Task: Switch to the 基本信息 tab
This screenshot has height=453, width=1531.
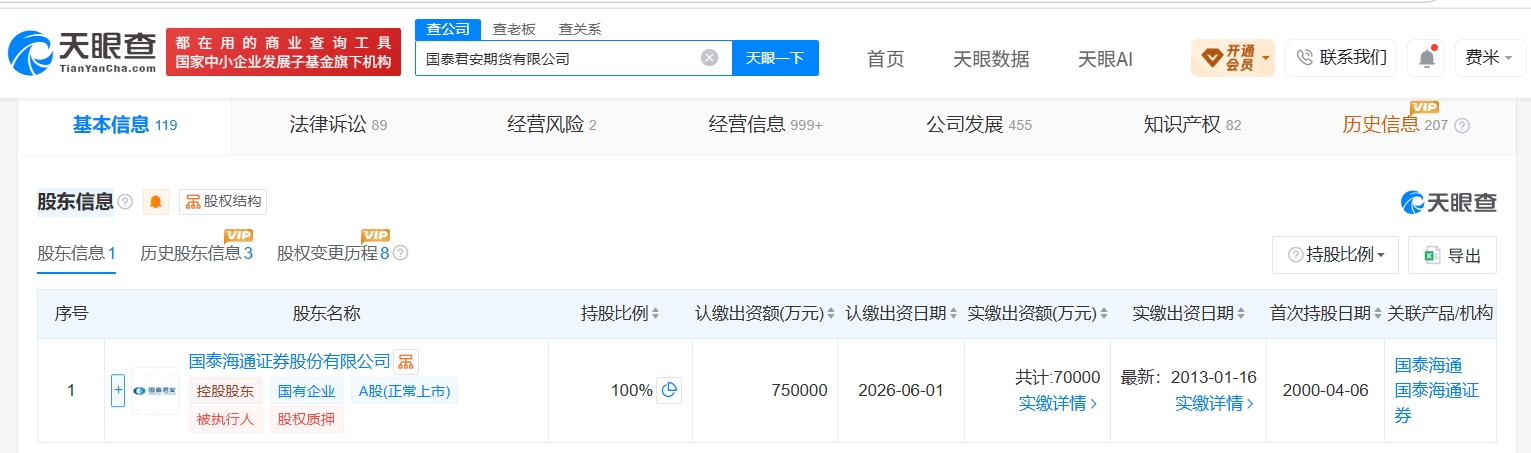Action: pyautogui.click(x=124, y=125)
